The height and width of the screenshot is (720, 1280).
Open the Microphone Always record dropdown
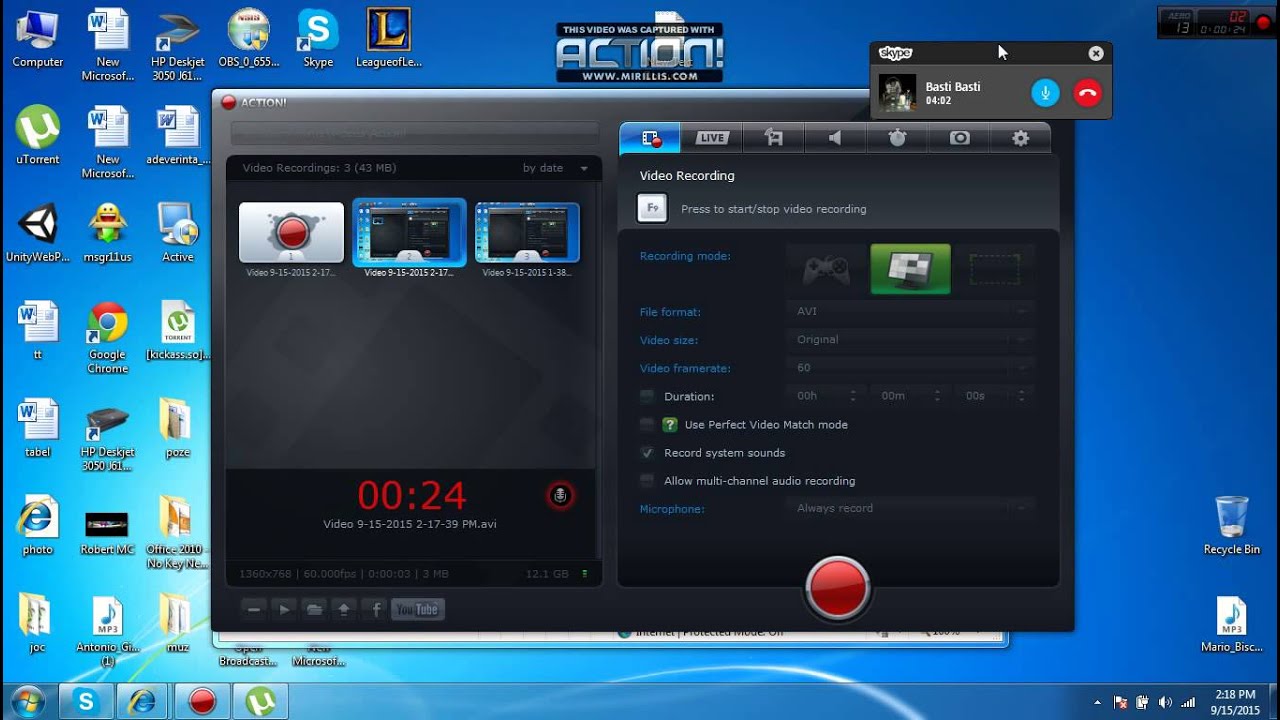909,508
